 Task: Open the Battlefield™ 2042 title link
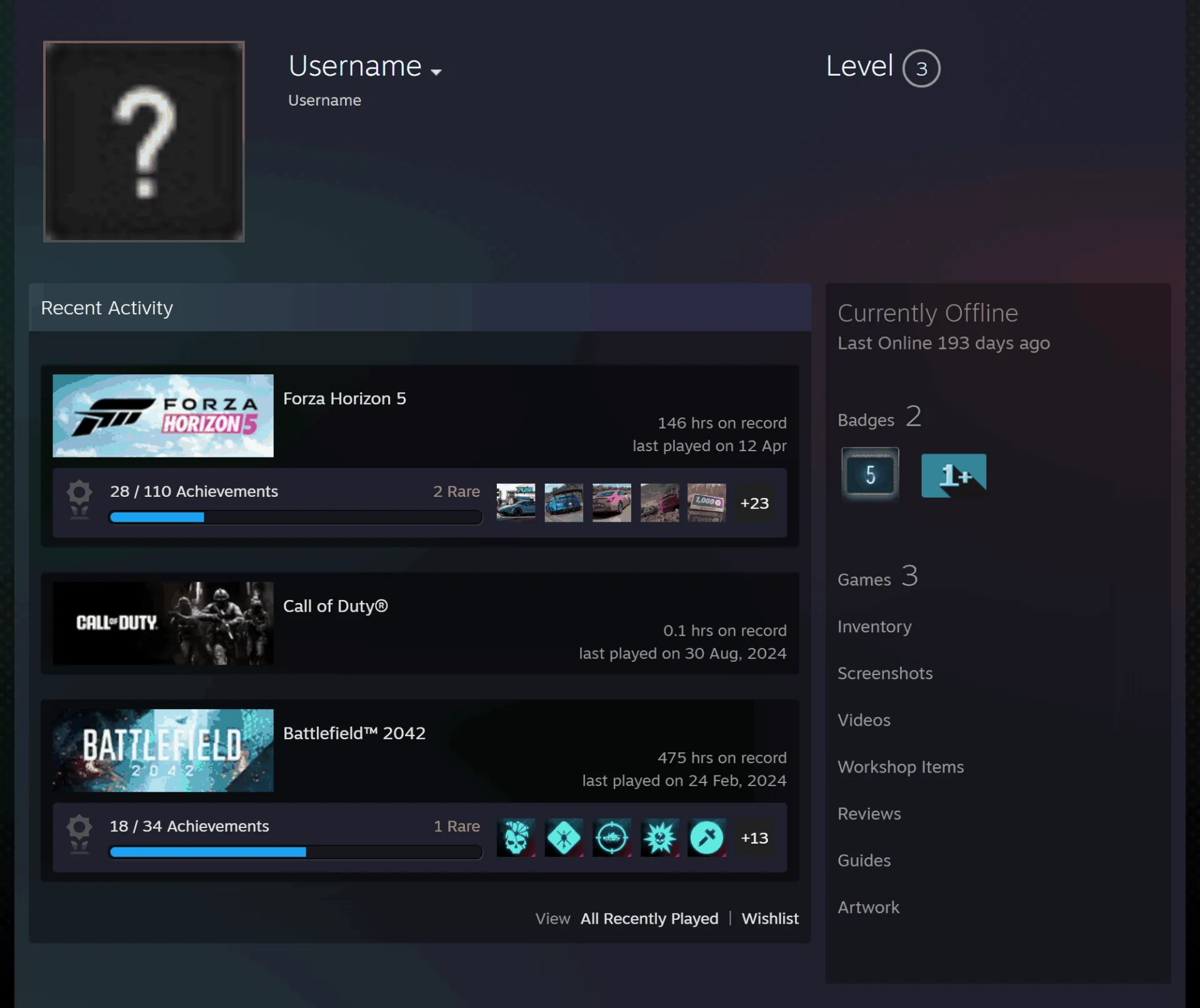[354, 733]
